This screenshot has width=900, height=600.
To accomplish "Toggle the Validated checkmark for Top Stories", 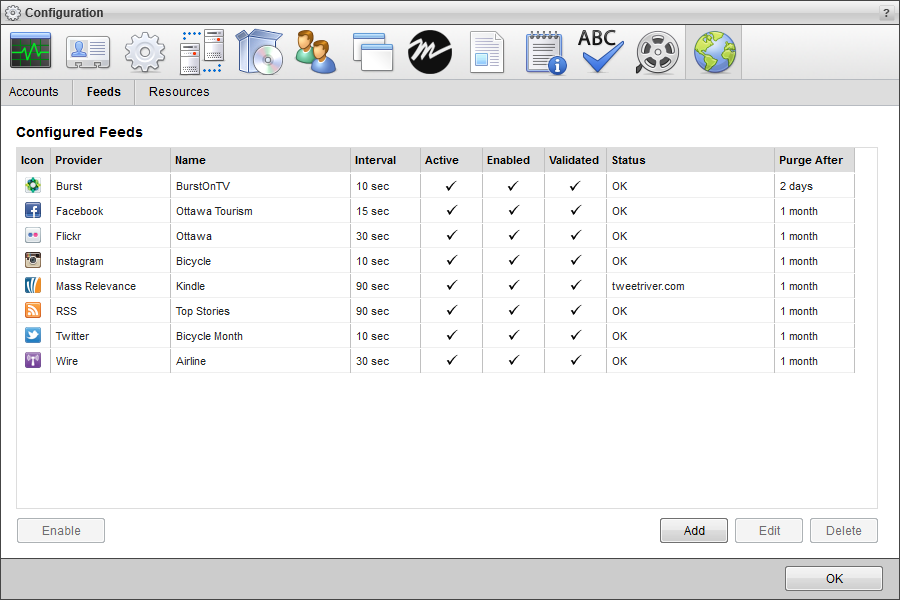I will tap(574, 310).
